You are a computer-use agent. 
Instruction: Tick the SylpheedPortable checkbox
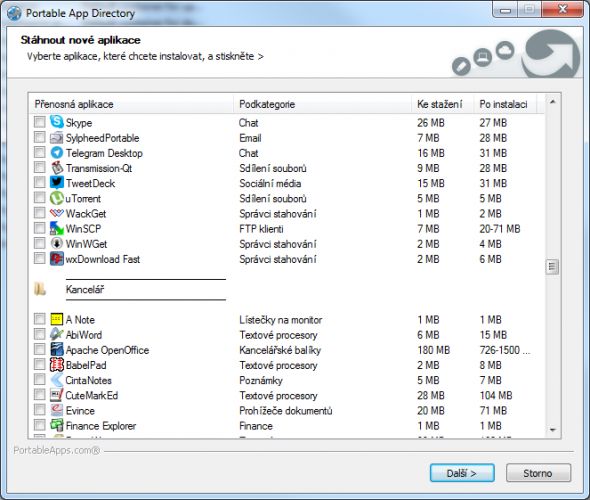click(40, 137)
